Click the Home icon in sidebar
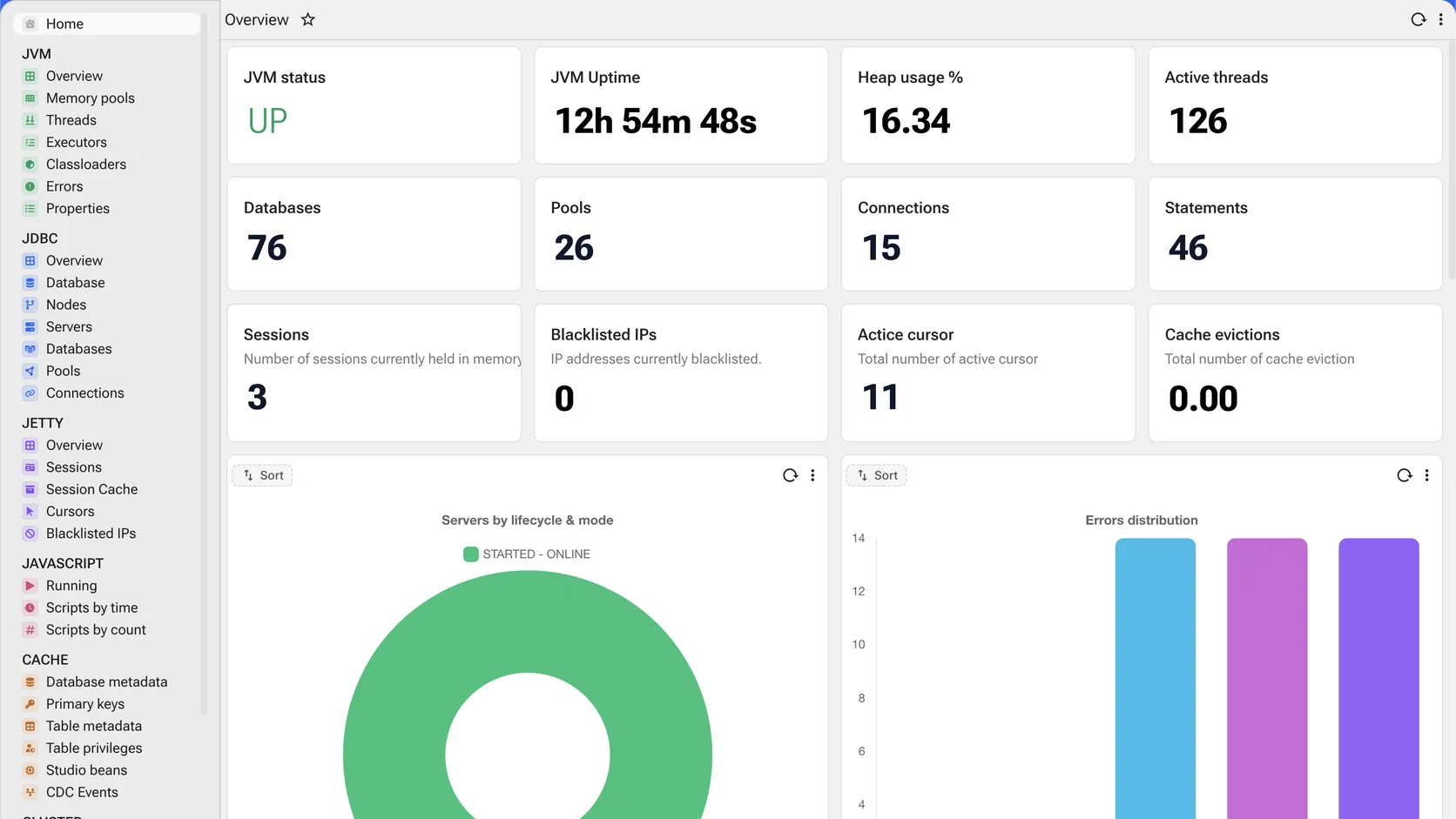 tap(30, 23)
